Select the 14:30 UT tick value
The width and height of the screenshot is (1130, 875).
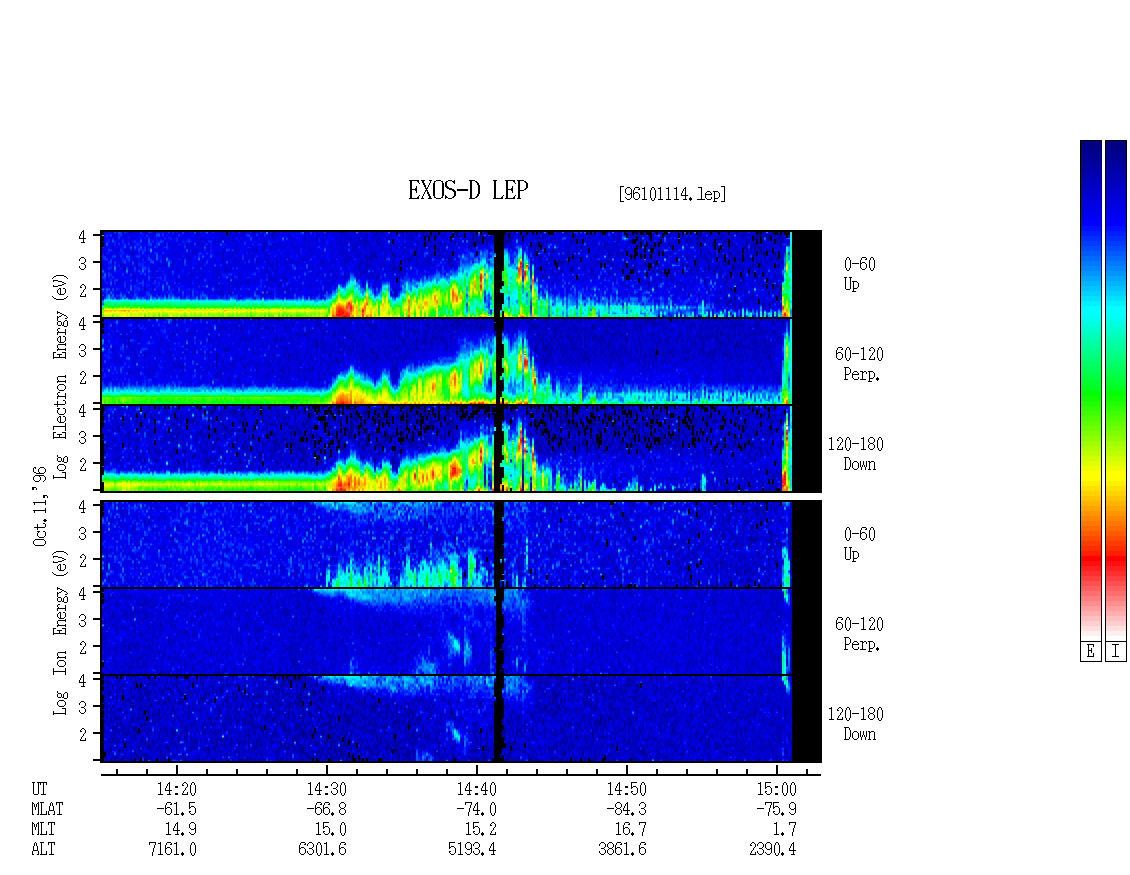point(326,789)
